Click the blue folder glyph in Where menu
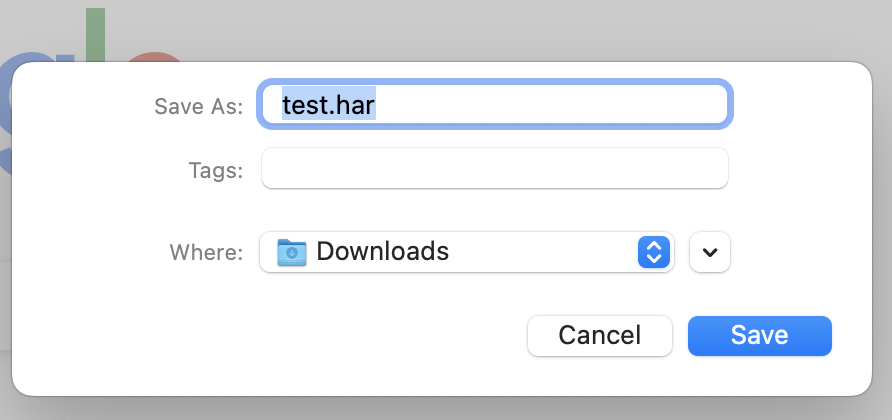 291,252
